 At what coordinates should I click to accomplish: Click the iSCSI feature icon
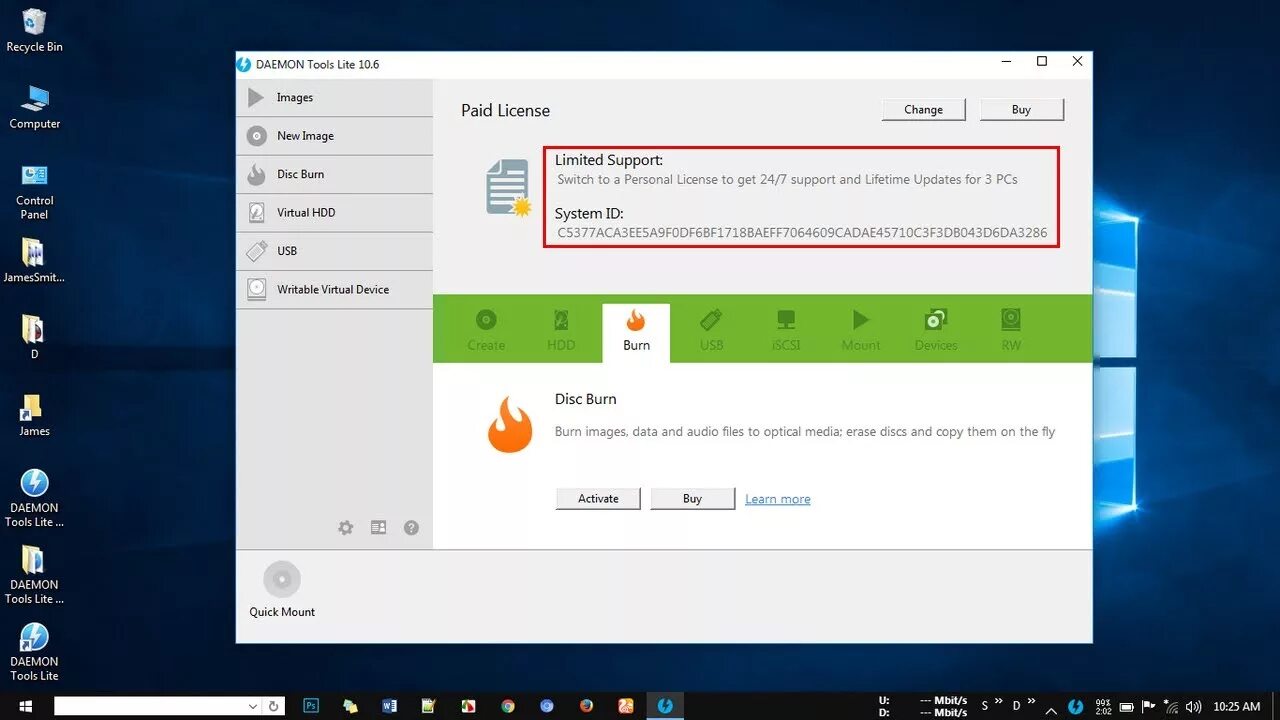tap(786, 330)
